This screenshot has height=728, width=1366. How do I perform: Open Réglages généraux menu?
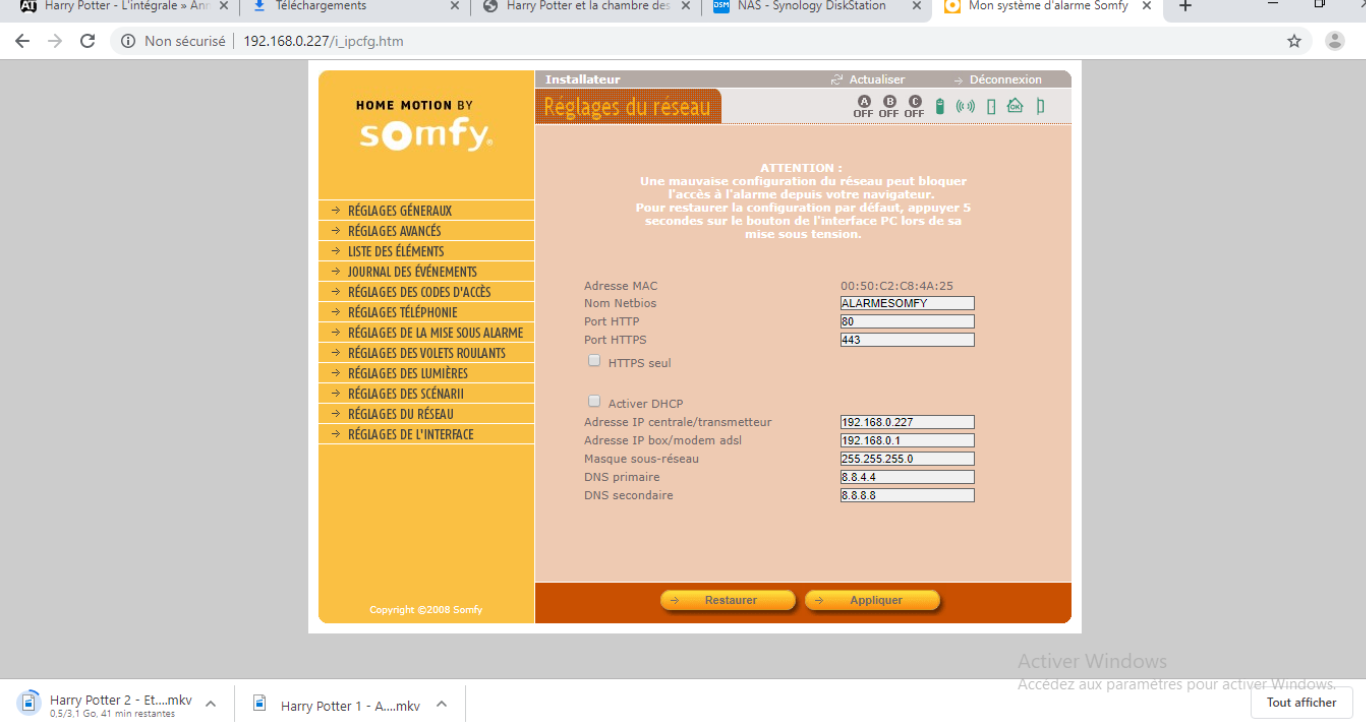[x=426, y=211]
